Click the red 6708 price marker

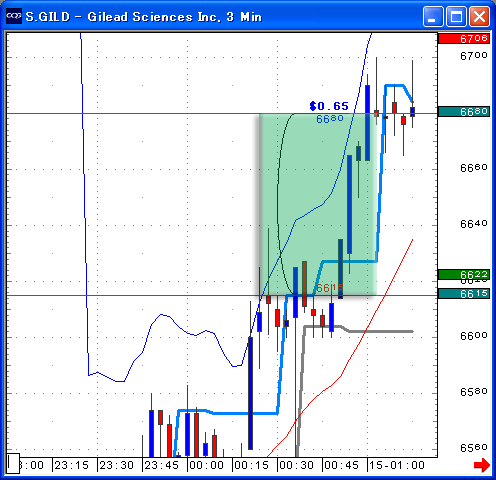(464, 38)
